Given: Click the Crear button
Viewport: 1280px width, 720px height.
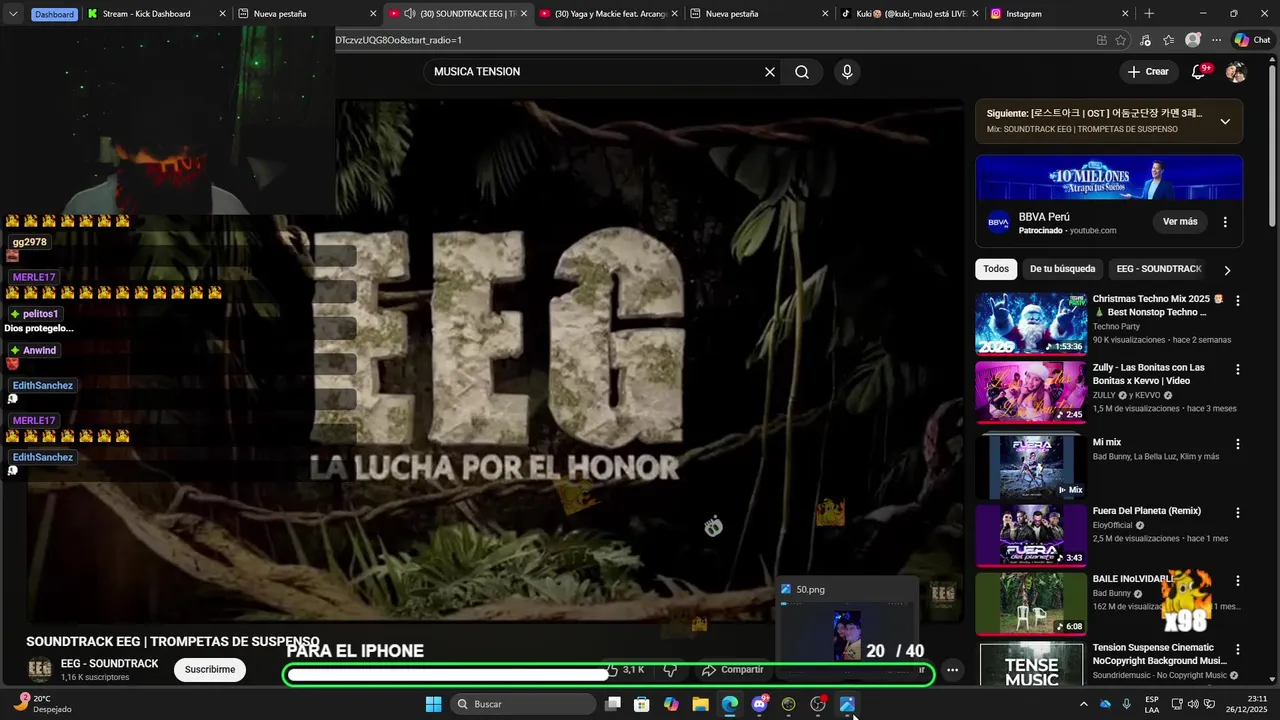Looking at the screenshot, I should pyautogui.click(x=1147, y=72).
